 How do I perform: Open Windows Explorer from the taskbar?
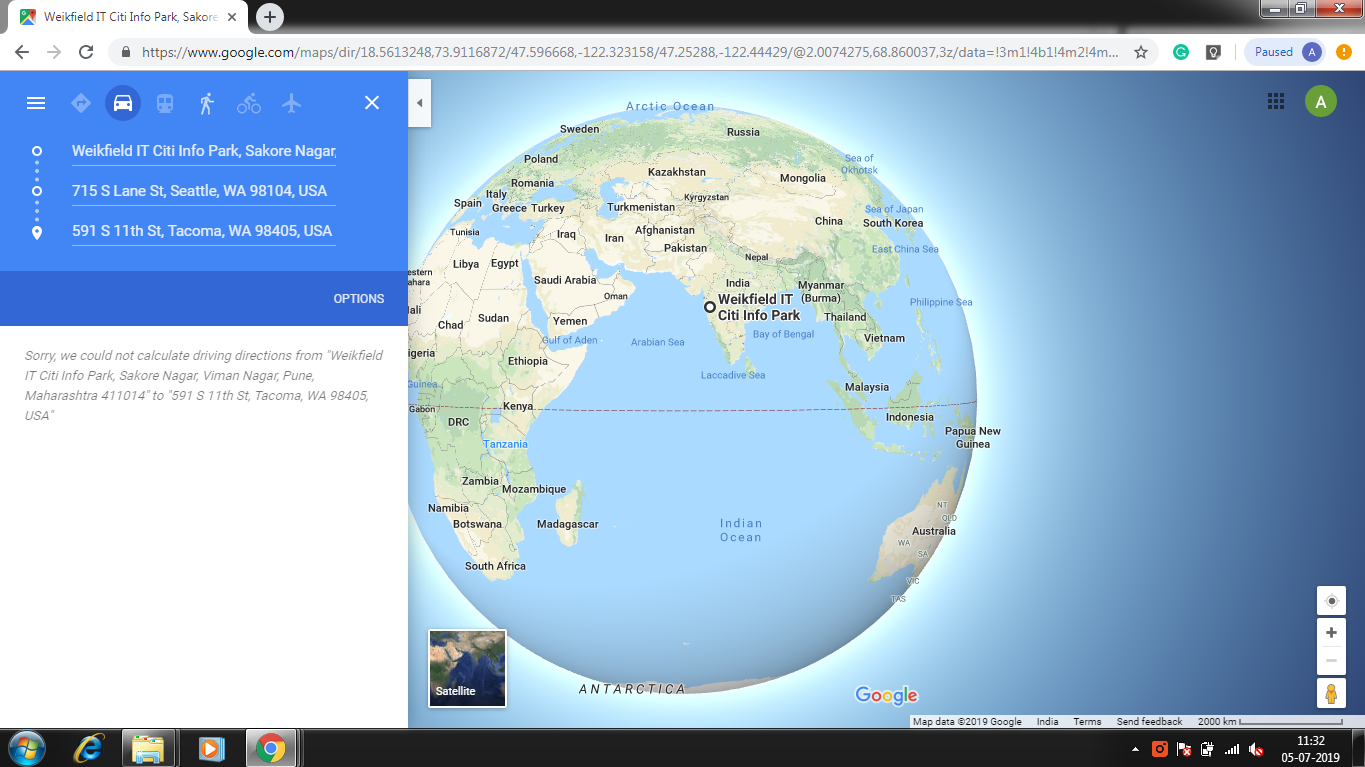(x=148, y=748)
